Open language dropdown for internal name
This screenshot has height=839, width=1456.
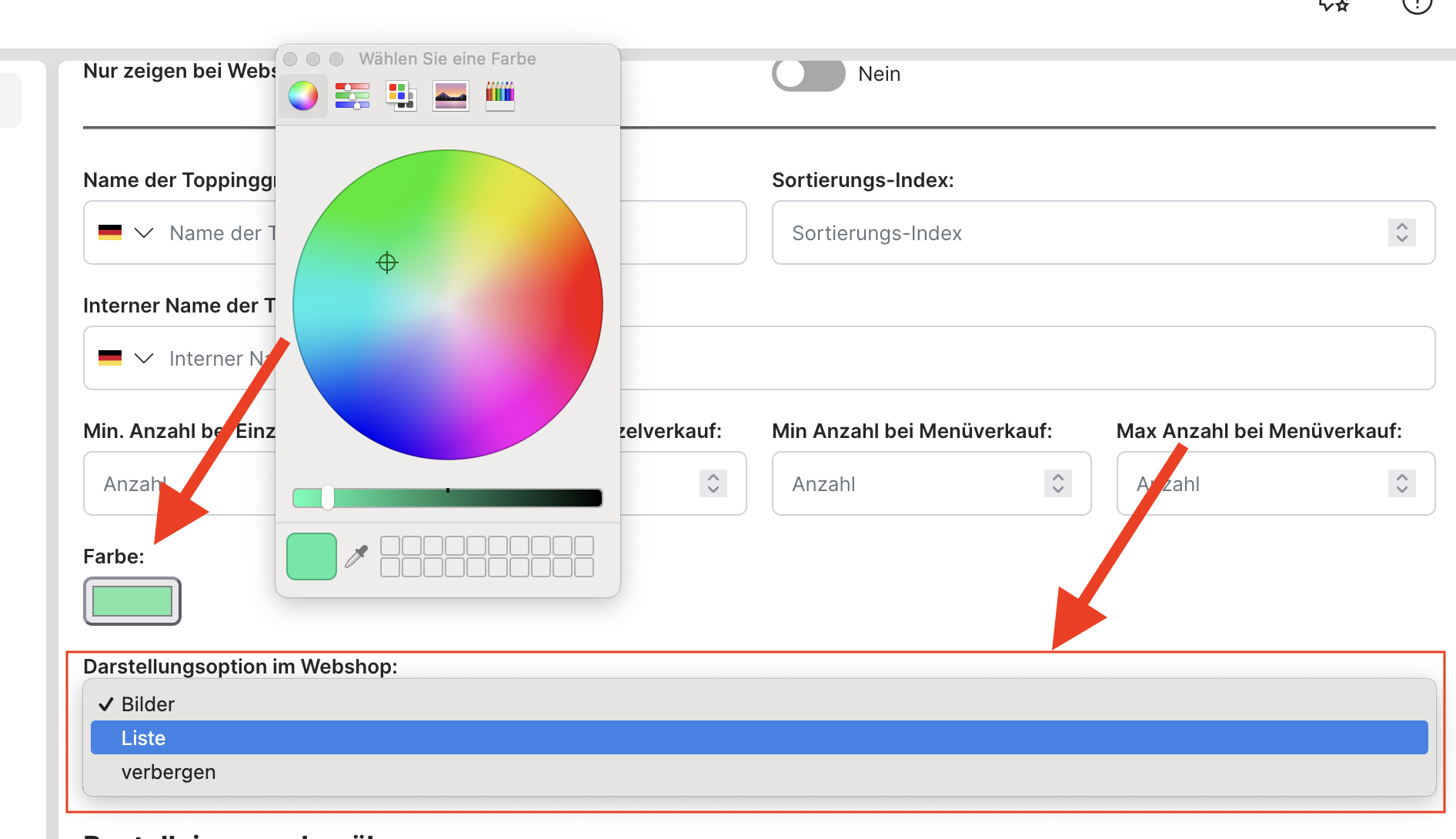pos(127,358)
